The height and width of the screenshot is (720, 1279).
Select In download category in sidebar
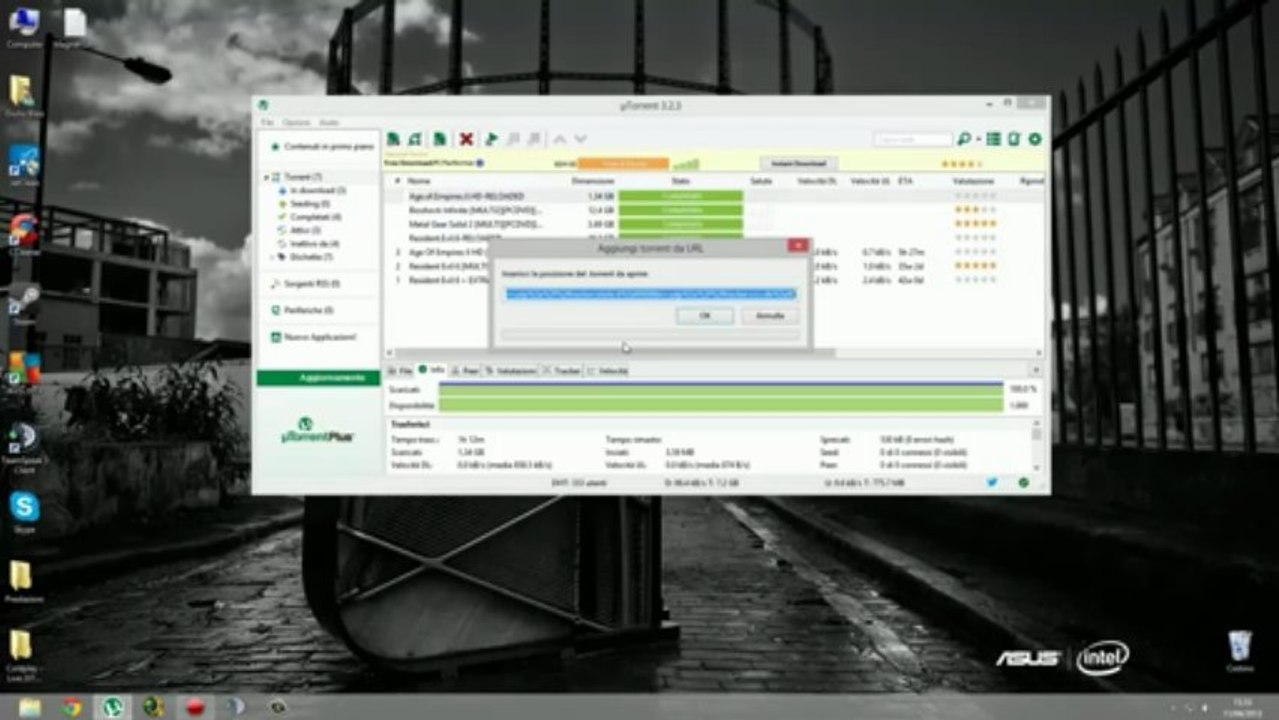(317, 190)
